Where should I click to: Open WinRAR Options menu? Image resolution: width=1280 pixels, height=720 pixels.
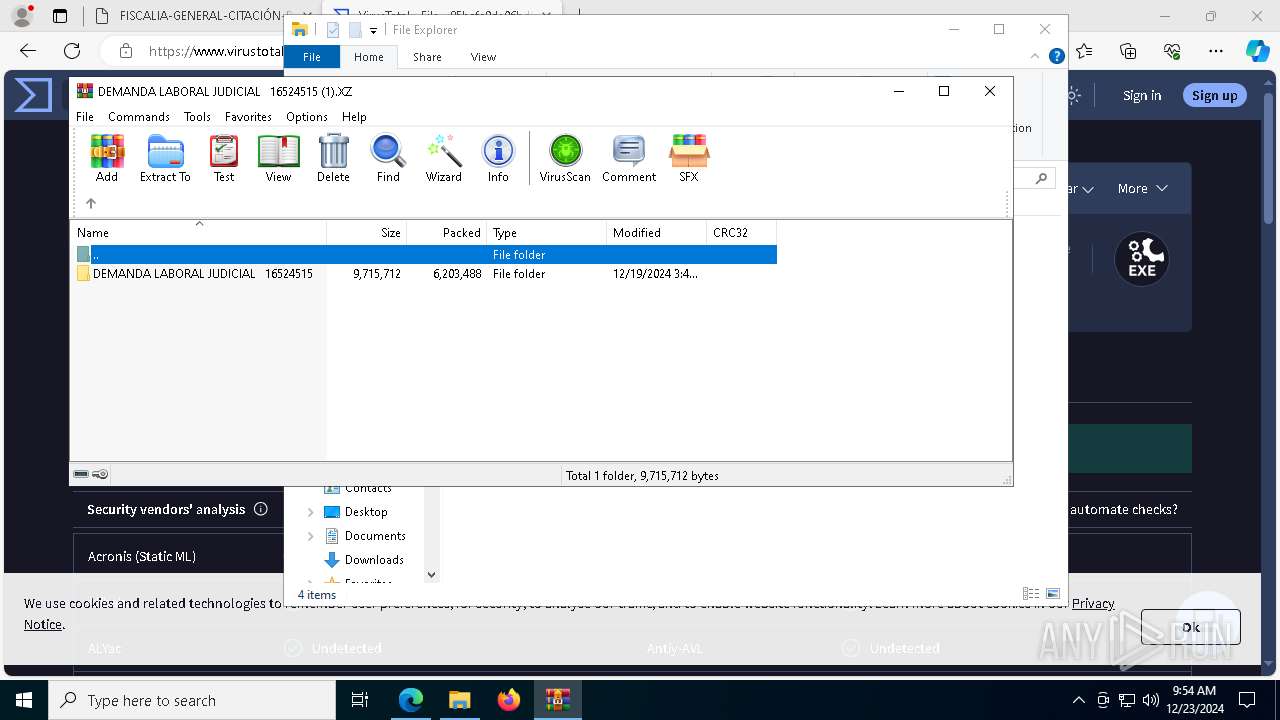pos(307,117)
